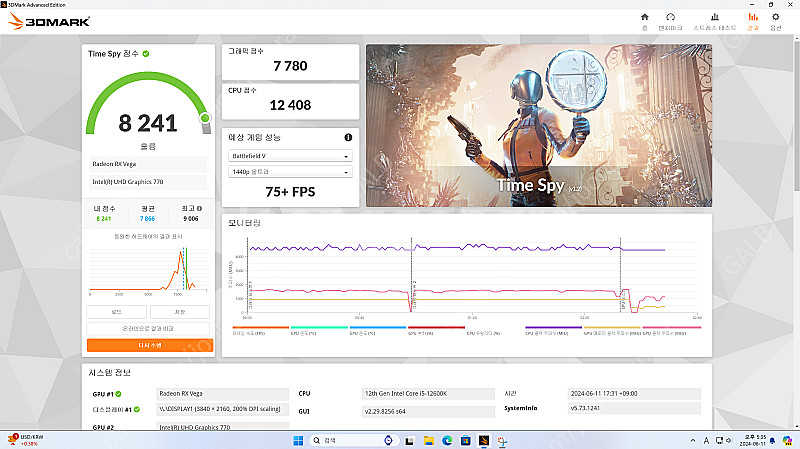Select the 2024-06-11 17:31 time value
The height and width of the screenshot is (449, 800).
click(x=634, y=393)
